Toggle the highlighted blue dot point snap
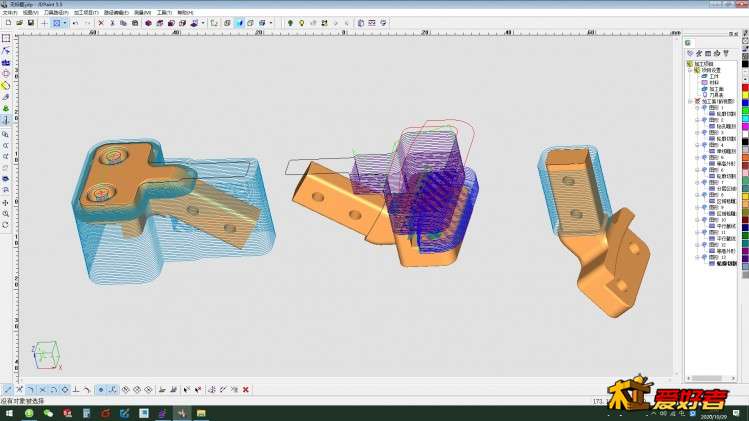 tap(101, 390)
